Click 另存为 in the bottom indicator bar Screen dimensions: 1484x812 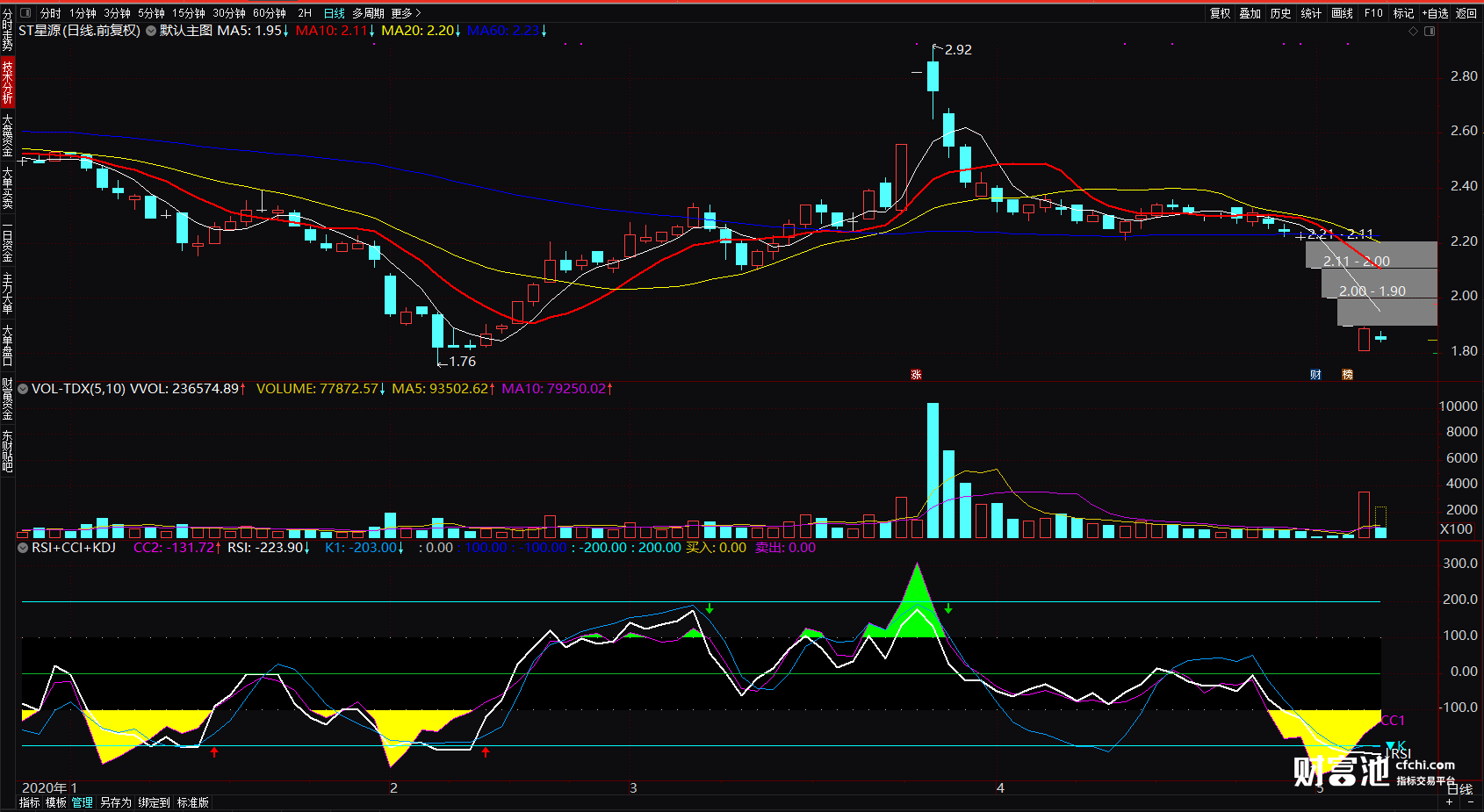click(x=115, y=801)
